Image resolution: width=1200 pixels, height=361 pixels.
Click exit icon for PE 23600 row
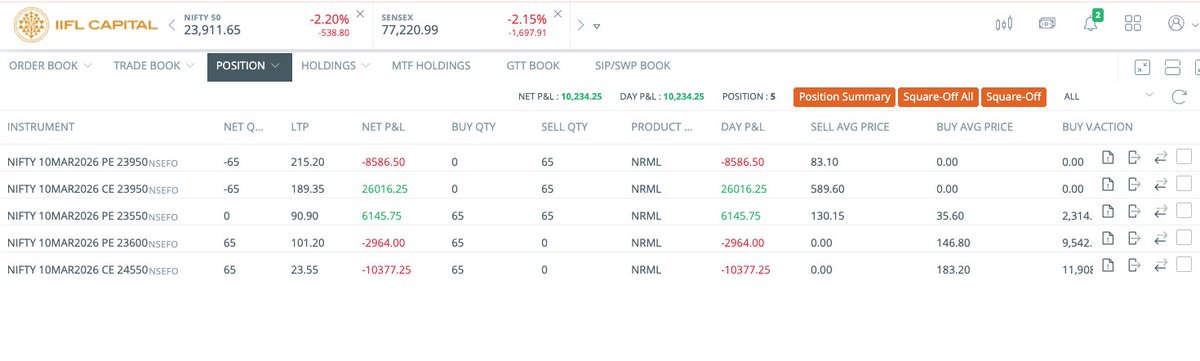pos(1134,237)
